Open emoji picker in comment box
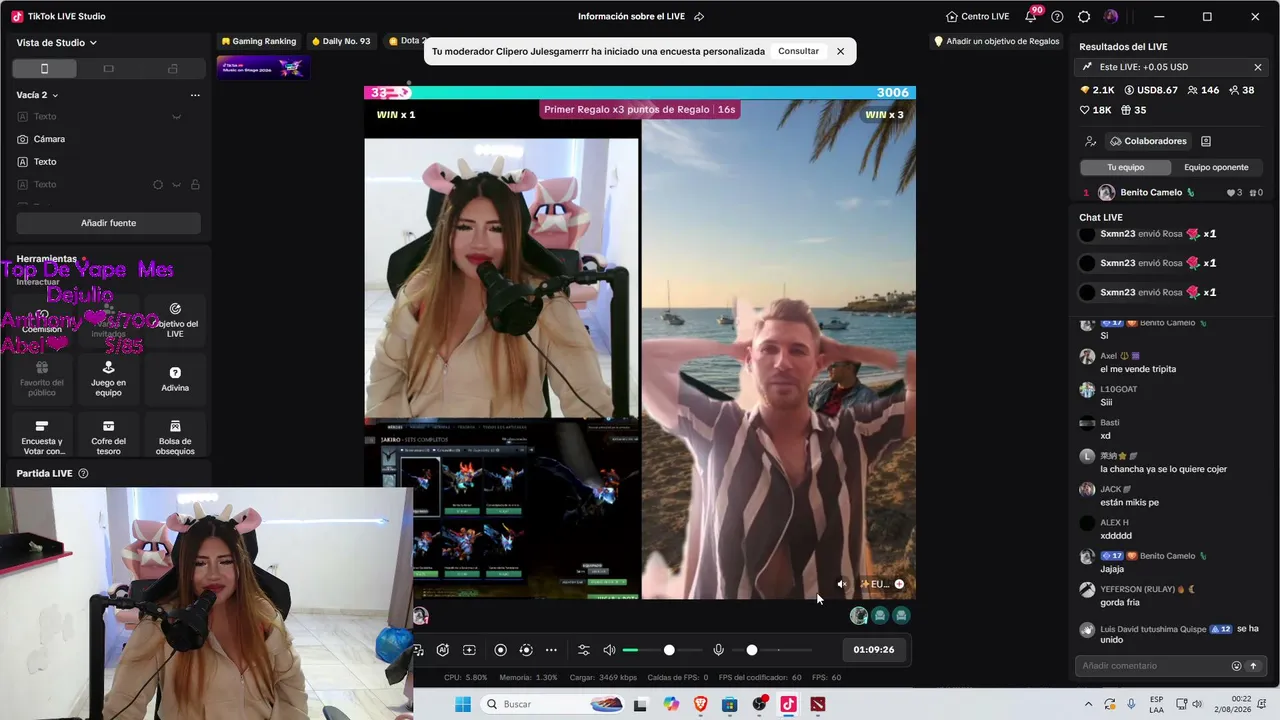Viewport: 1280px width, 720px height. [1236, 666]
